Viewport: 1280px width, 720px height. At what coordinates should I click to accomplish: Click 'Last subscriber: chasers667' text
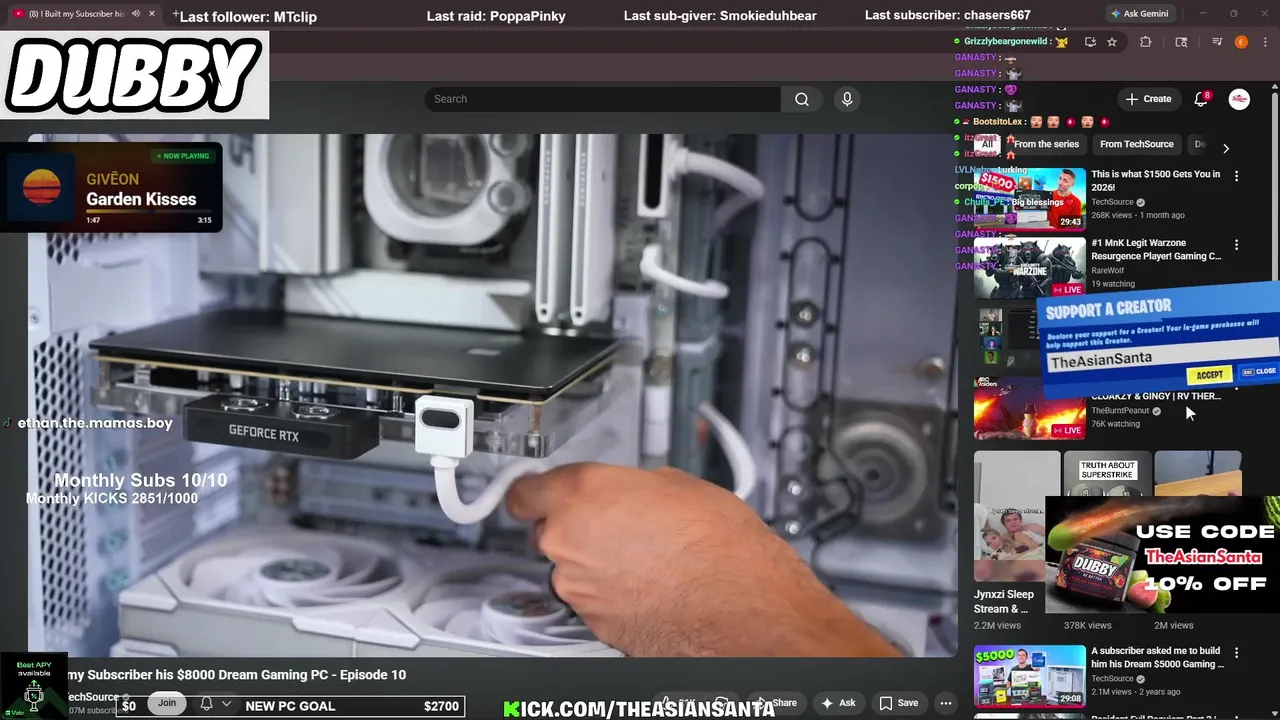pos(948,16)
